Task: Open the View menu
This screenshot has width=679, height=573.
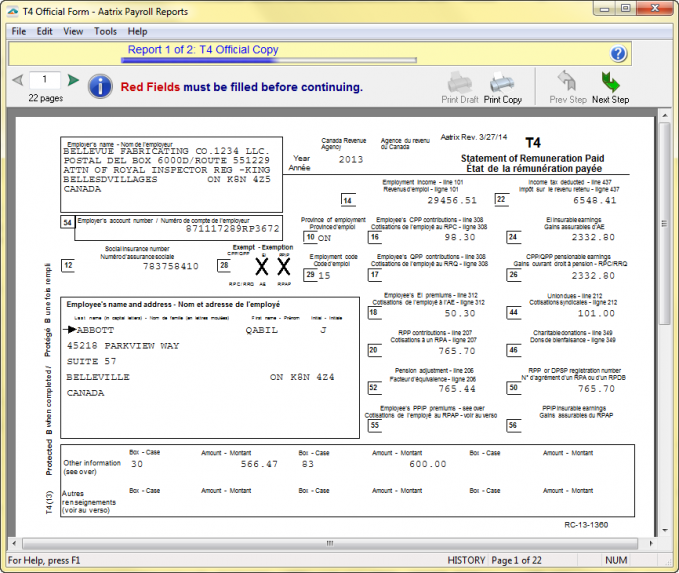Action: [73, 31]
